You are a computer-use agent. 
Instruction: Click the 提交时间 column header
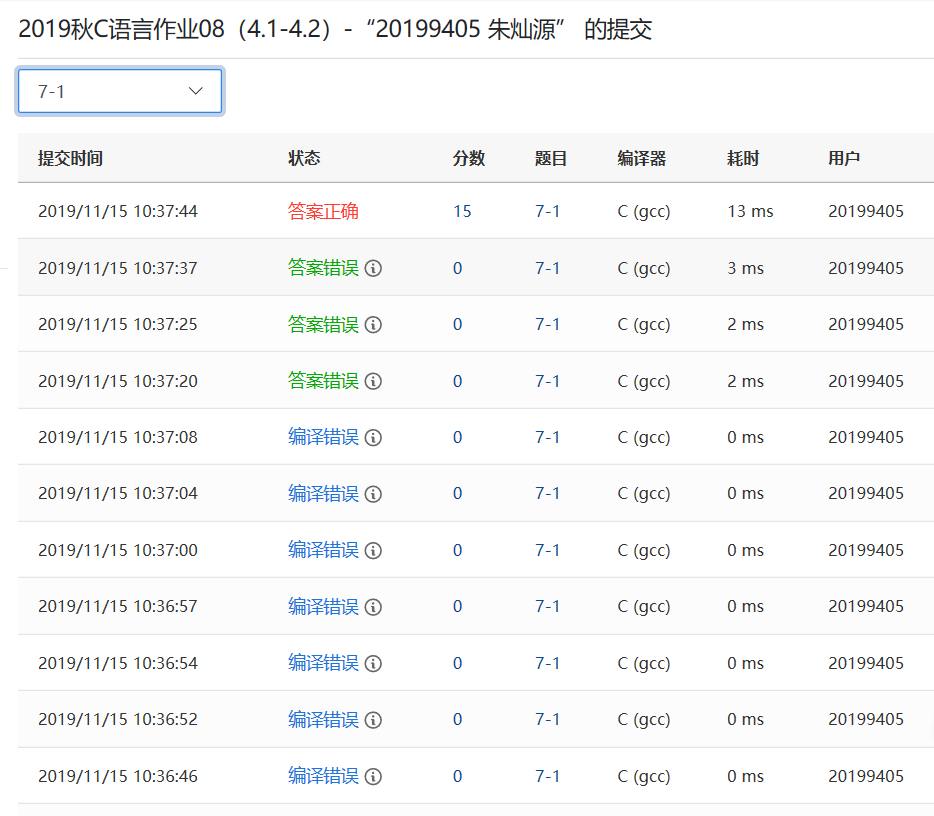[70, 158]
